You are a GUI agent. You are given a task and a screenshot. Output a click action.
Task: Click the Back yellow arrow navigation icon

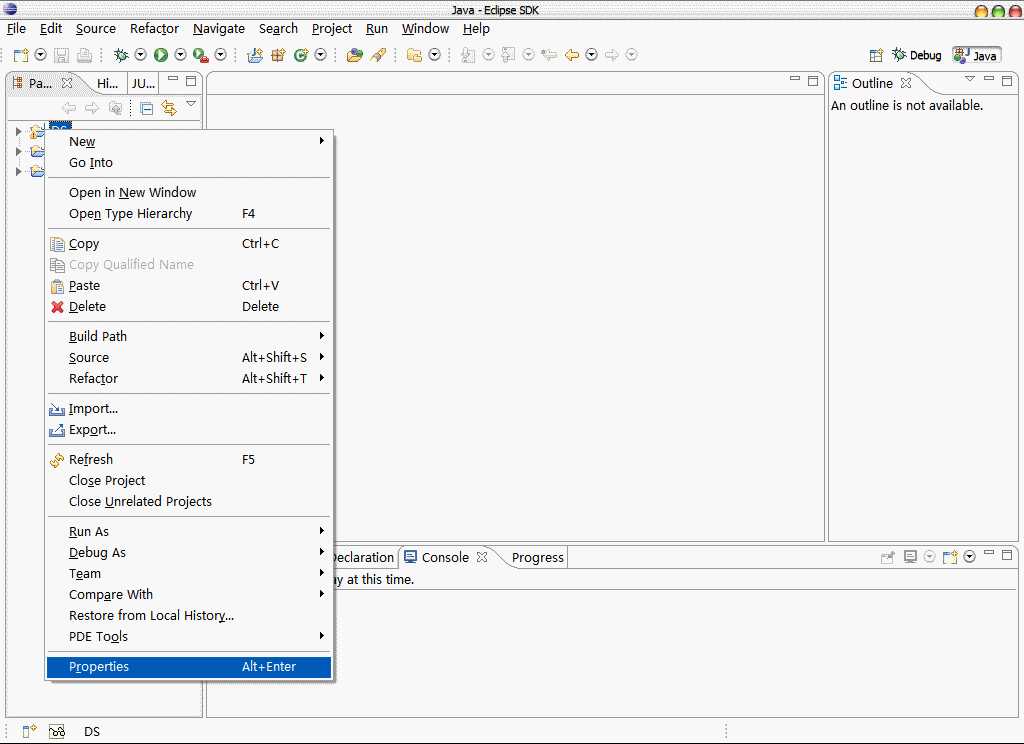(x=572, y=56)
